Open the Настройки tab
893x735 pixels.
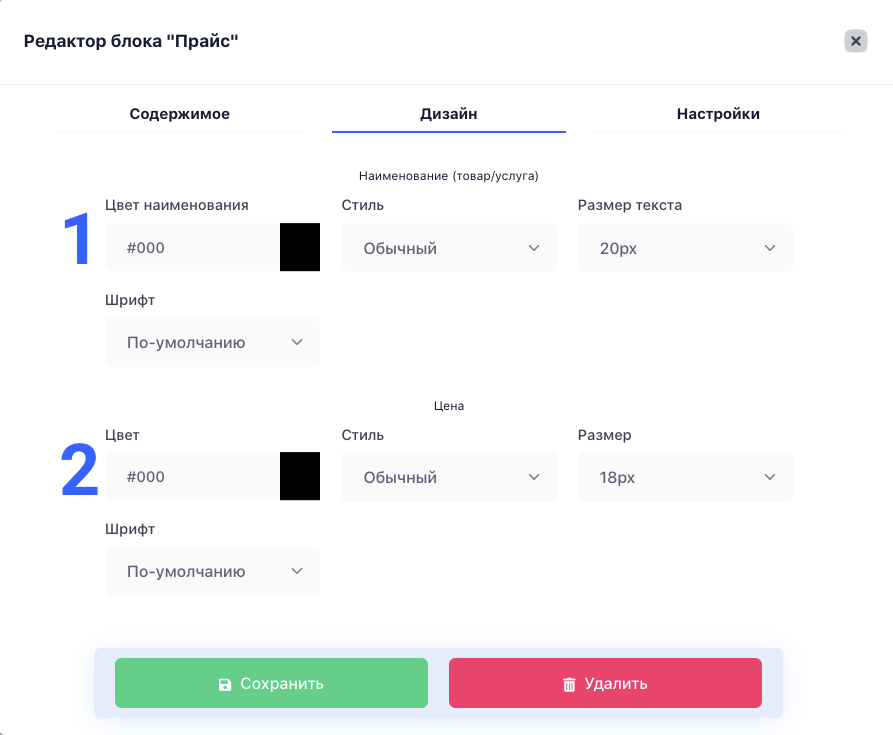pyautogui.click(x=718, y=114)
